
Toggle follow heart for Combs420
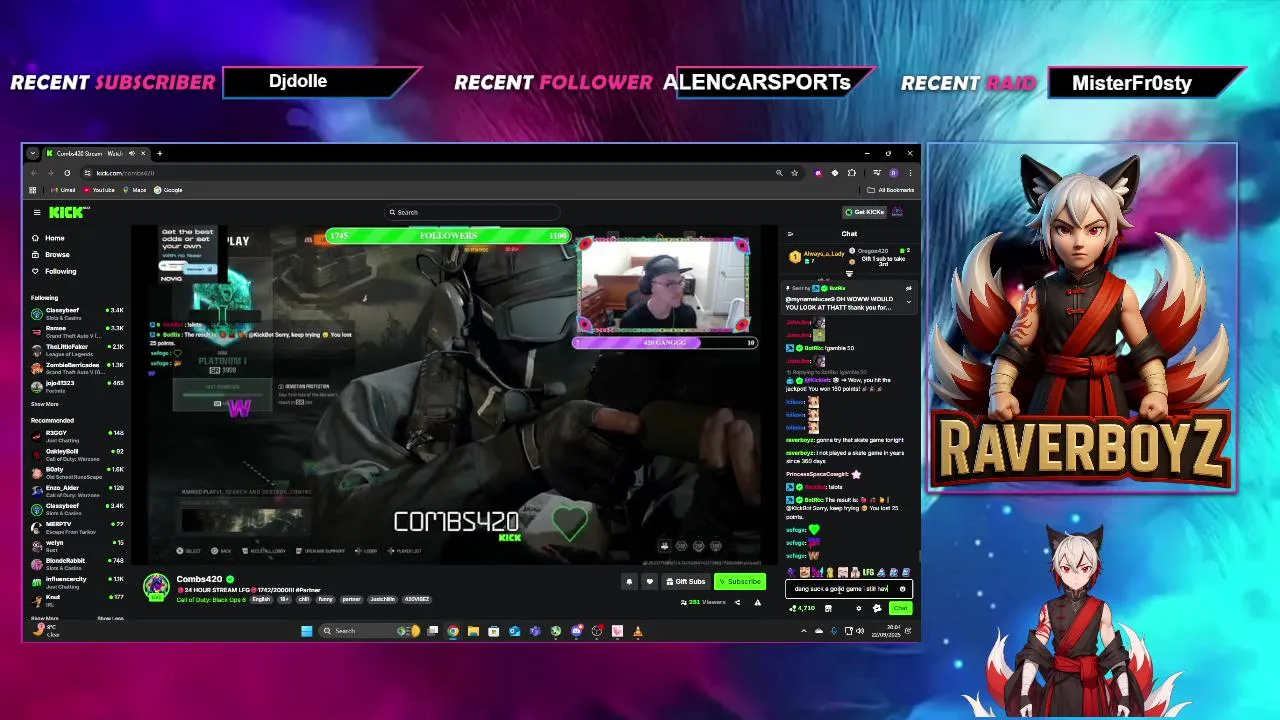click(x=649, y=582)
